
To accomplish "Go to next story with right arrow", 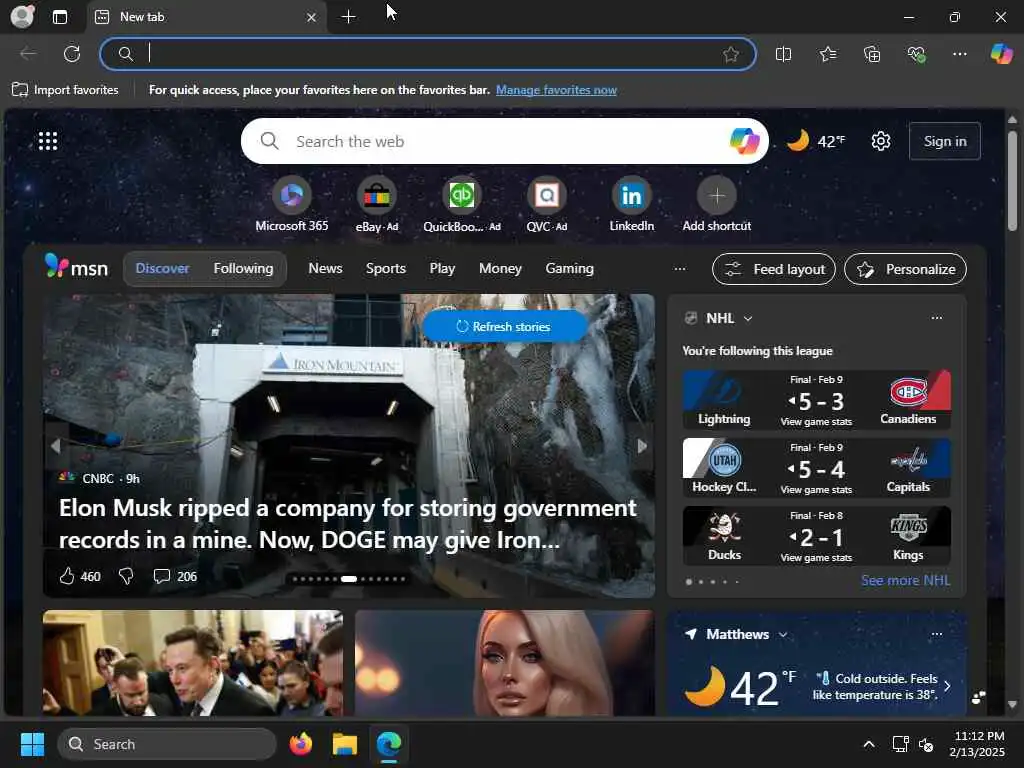I will 642,446.
